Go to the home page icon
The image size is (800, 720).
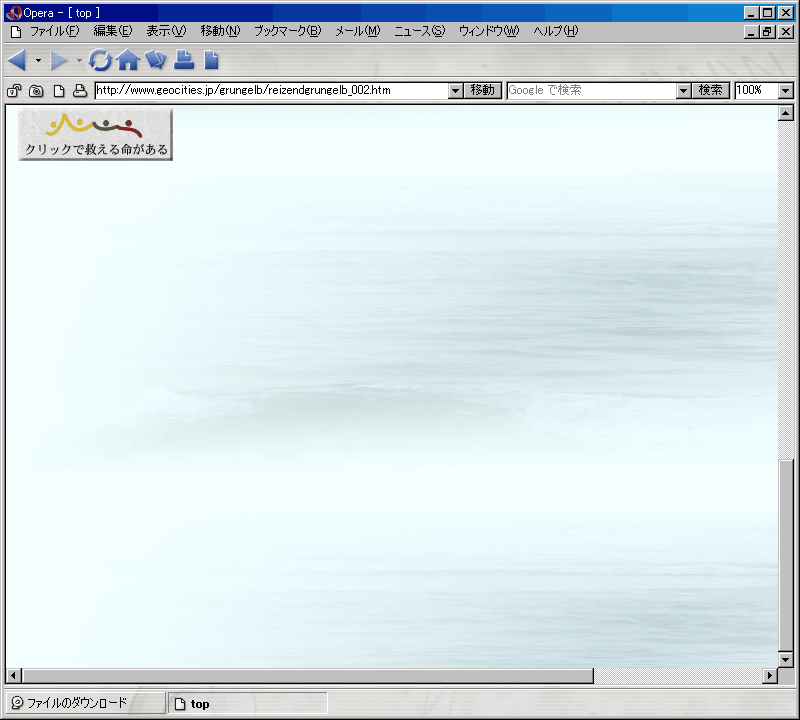click(x=128, y=60)
